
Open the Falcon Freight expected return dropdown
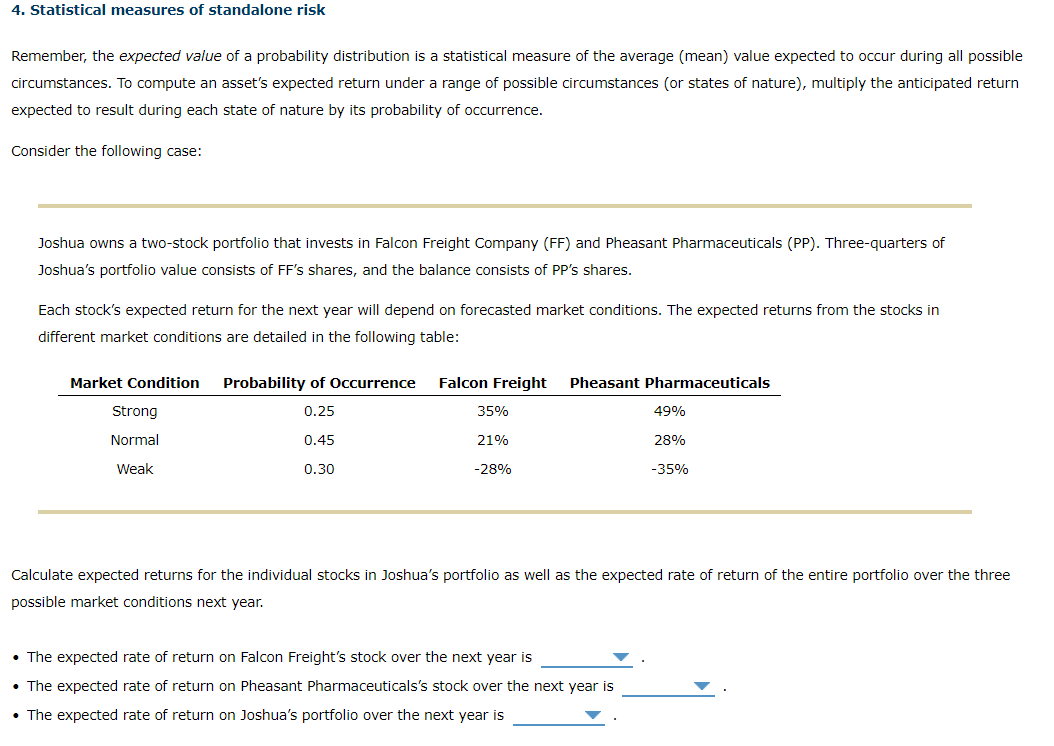click(621, 658)
